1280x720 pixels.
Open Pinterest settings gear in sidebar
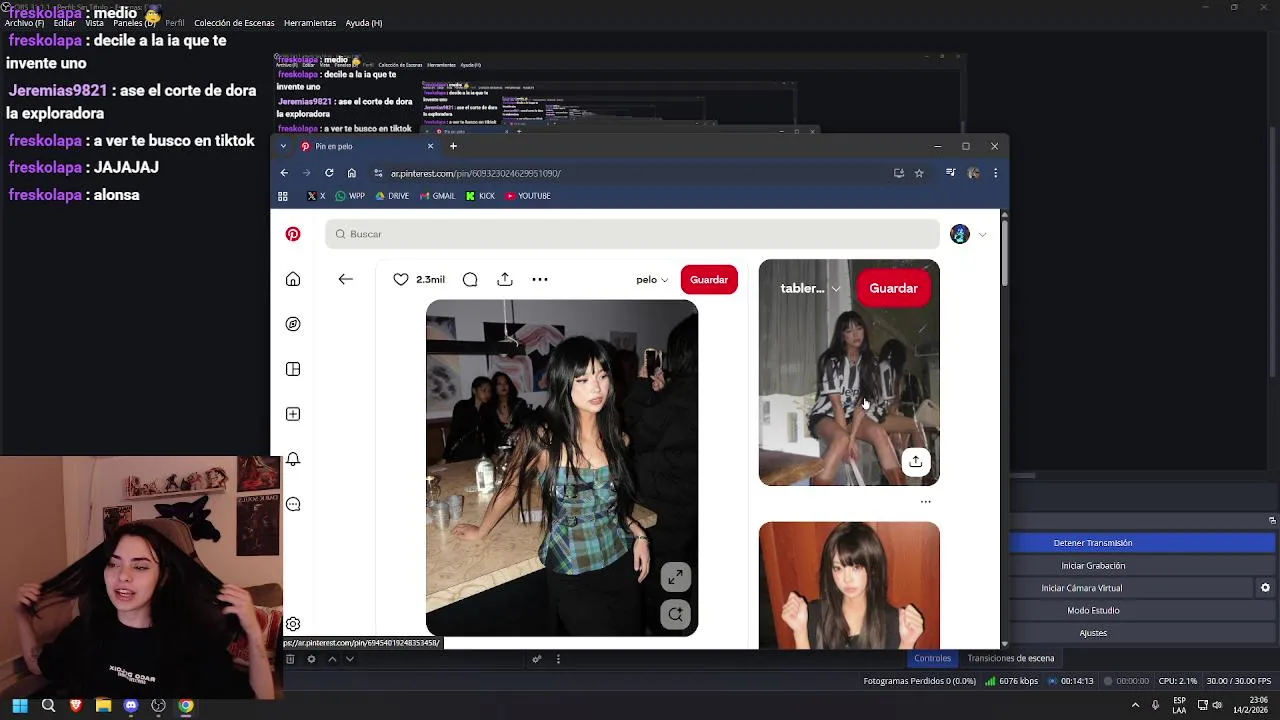[293, 624]
